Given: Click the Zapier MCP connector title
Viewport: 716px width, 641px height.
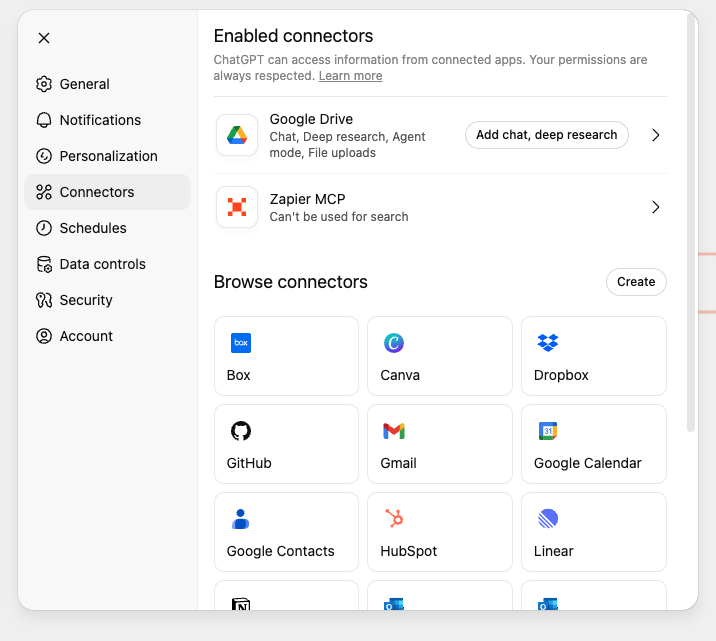Looking at the screenshot, I should 308,199.
